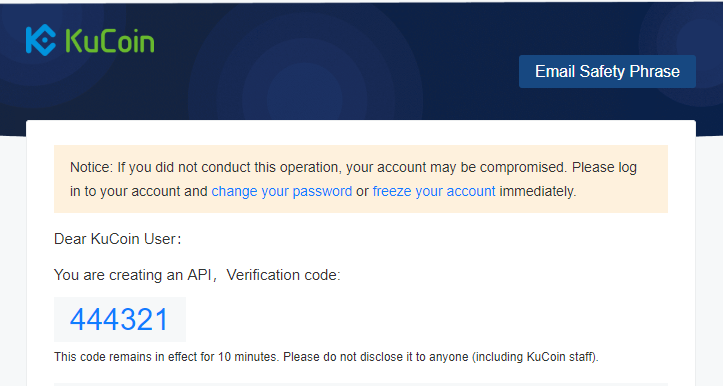723x386 pixels.
Task: Click the Dear KuCoin User greeting
Action: point(118,239)
